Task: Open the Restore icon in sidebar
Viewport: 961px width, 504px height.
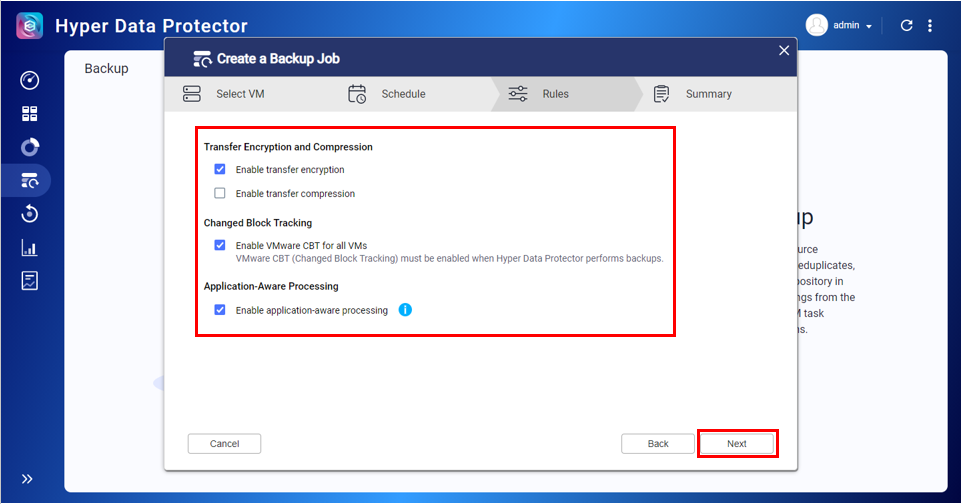Action: (x=29, y=214)
